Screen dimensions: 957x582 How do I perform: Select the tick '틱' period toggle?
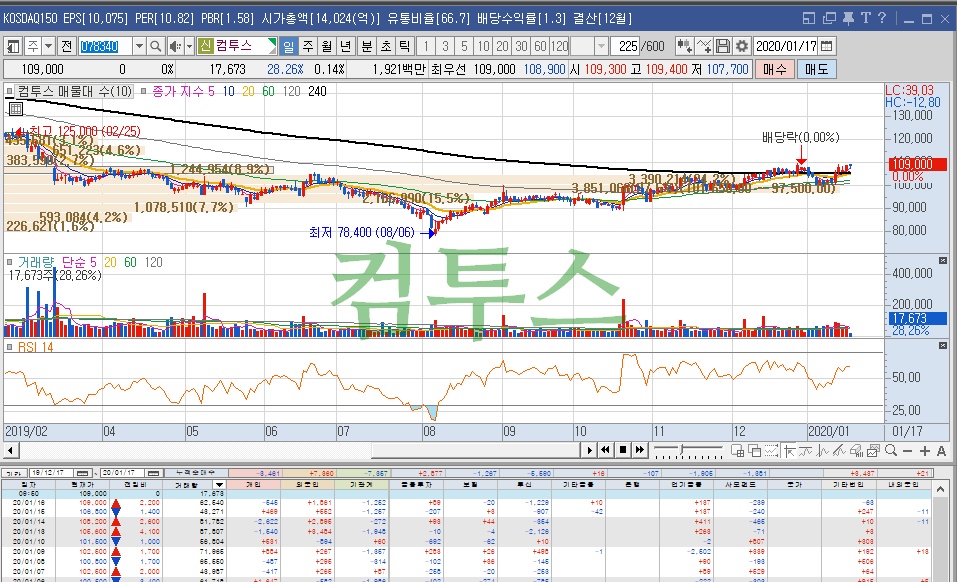[405, 46]
